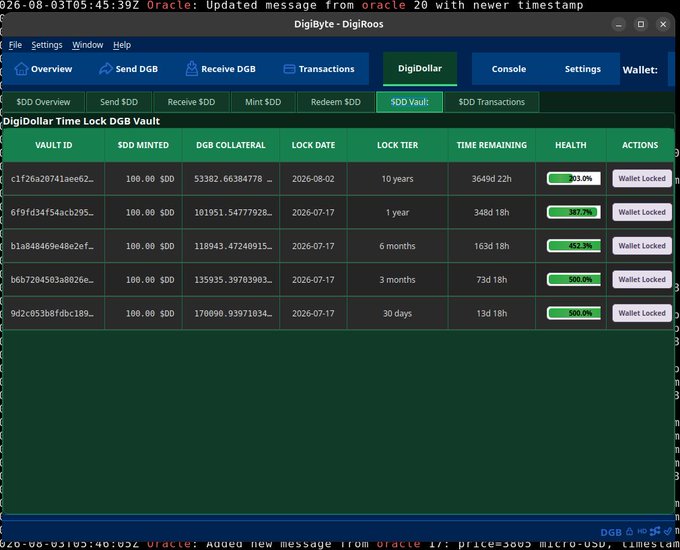This screenshot has width=680, height=550.
Task: Open the Window menu
Action: click(88, 45)
